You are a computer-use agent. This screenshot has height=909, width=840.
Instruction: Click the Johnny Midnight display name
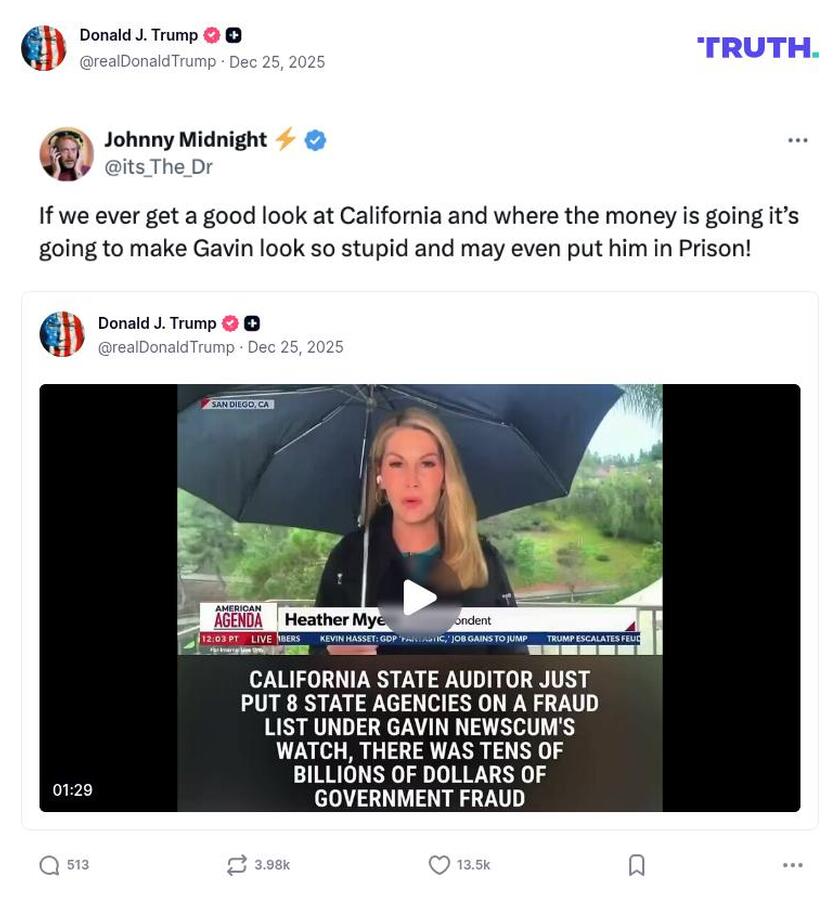point(186,140)
